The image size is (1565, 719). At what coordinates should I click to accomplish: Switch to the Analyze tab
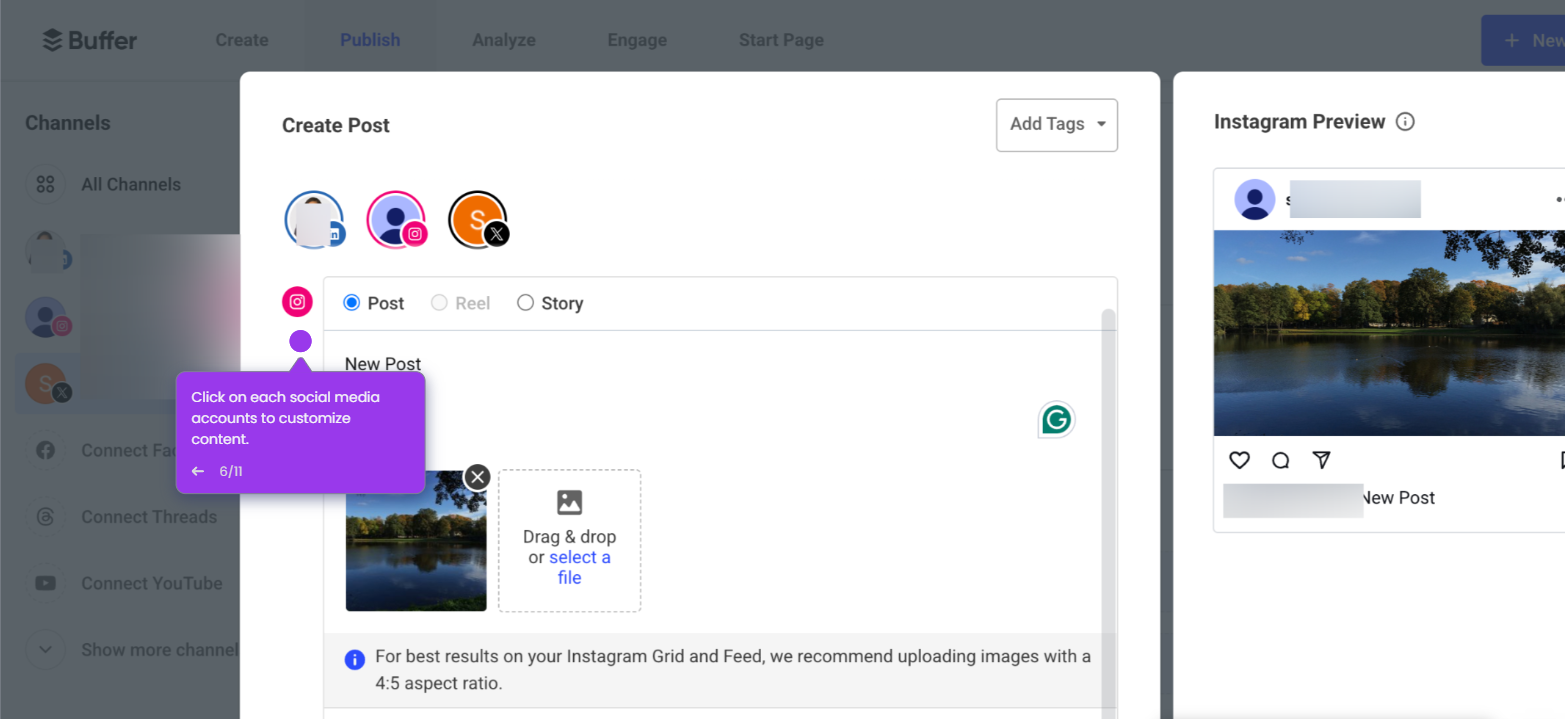coord(504,40)
